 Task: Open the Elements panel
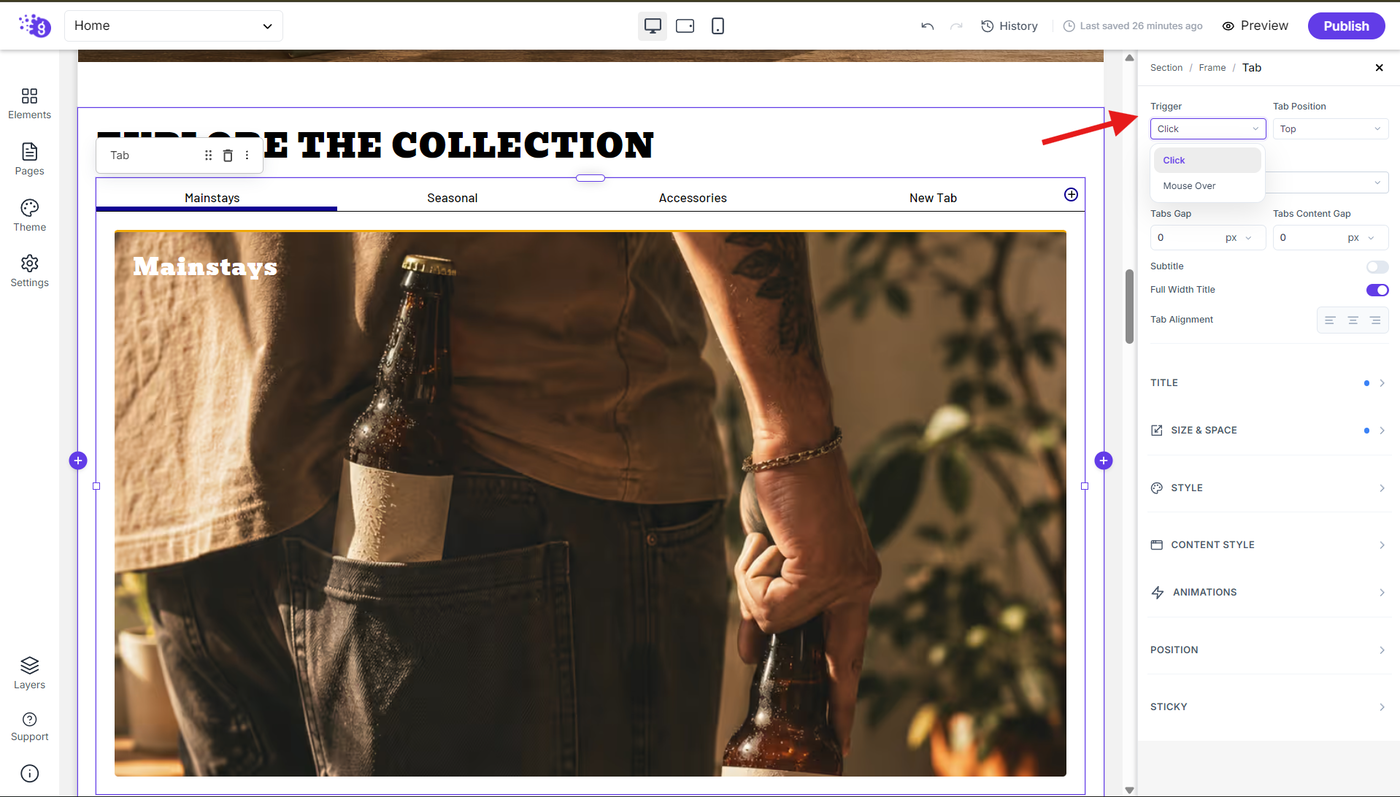point(29,103)
